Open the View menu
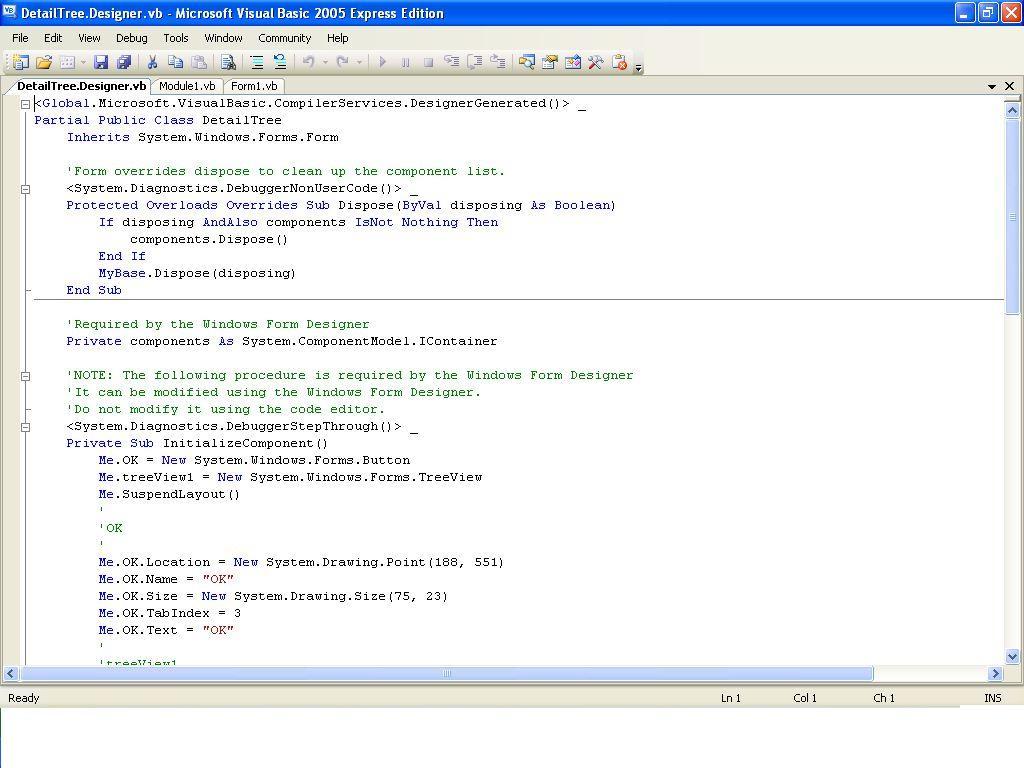 coord(89,38)
